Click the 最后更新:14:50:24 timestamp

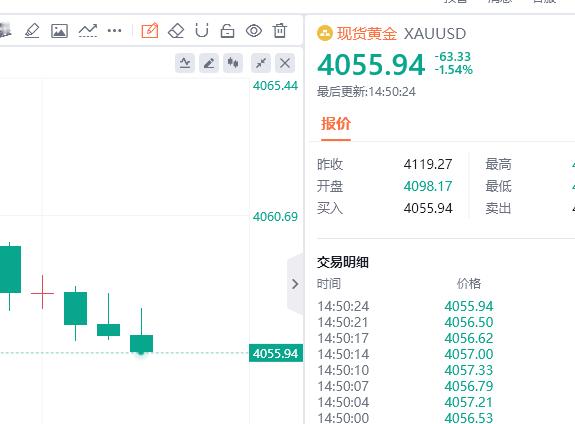366,92
